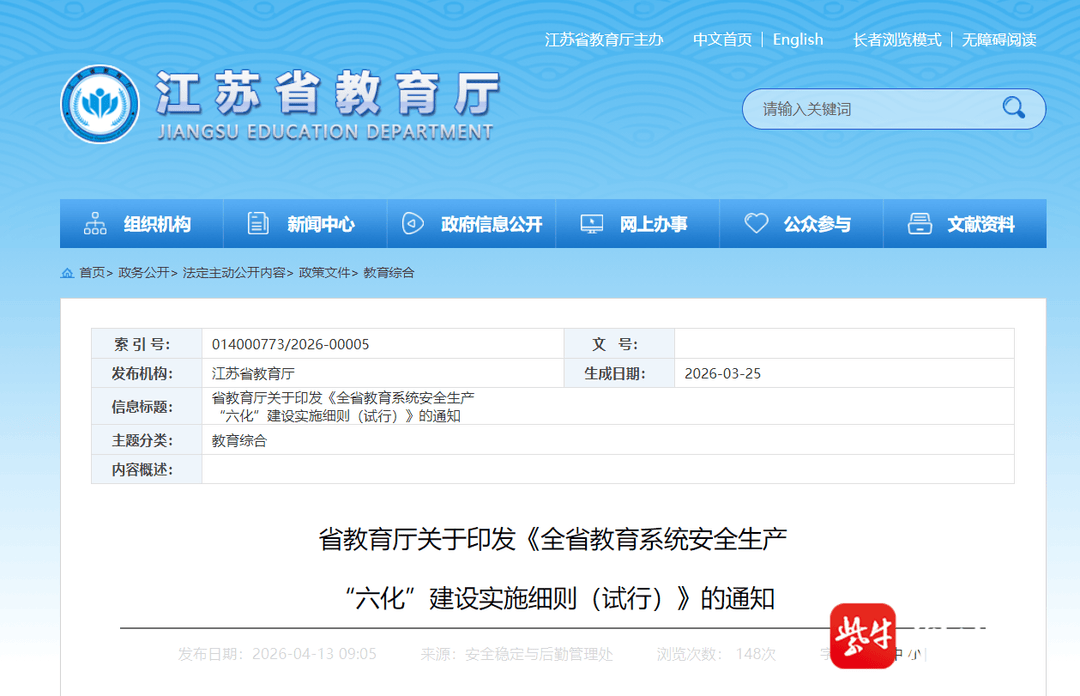This screenshot has width=1080, height=696.
Task: Switch to the English site version
Action: (x=798, y=40)
